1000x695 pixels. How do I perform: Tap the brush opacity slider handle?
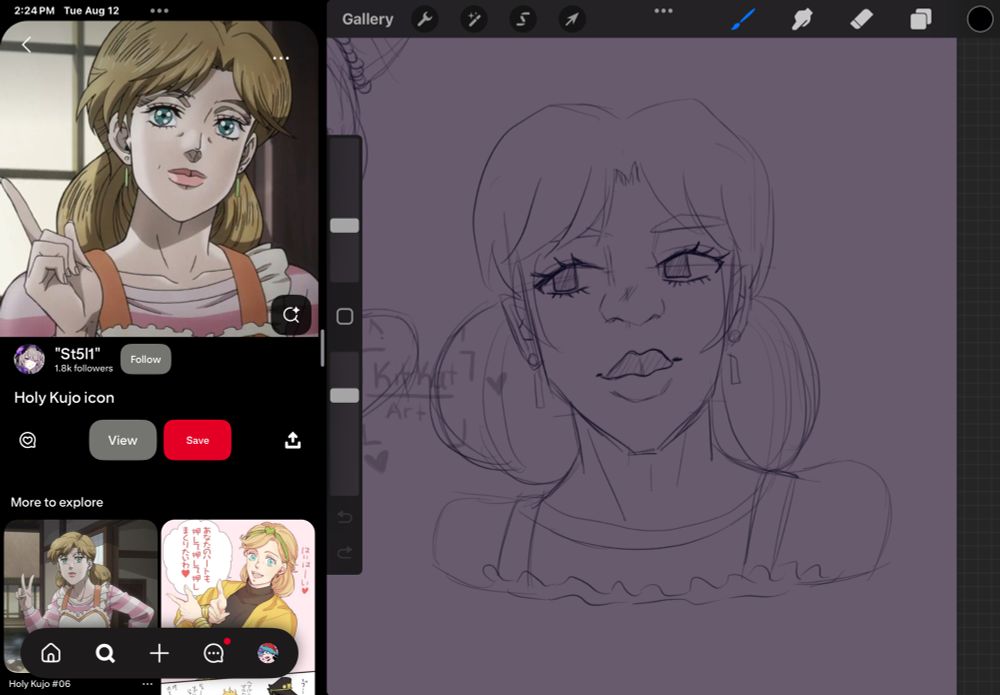[x=344, y=396]
